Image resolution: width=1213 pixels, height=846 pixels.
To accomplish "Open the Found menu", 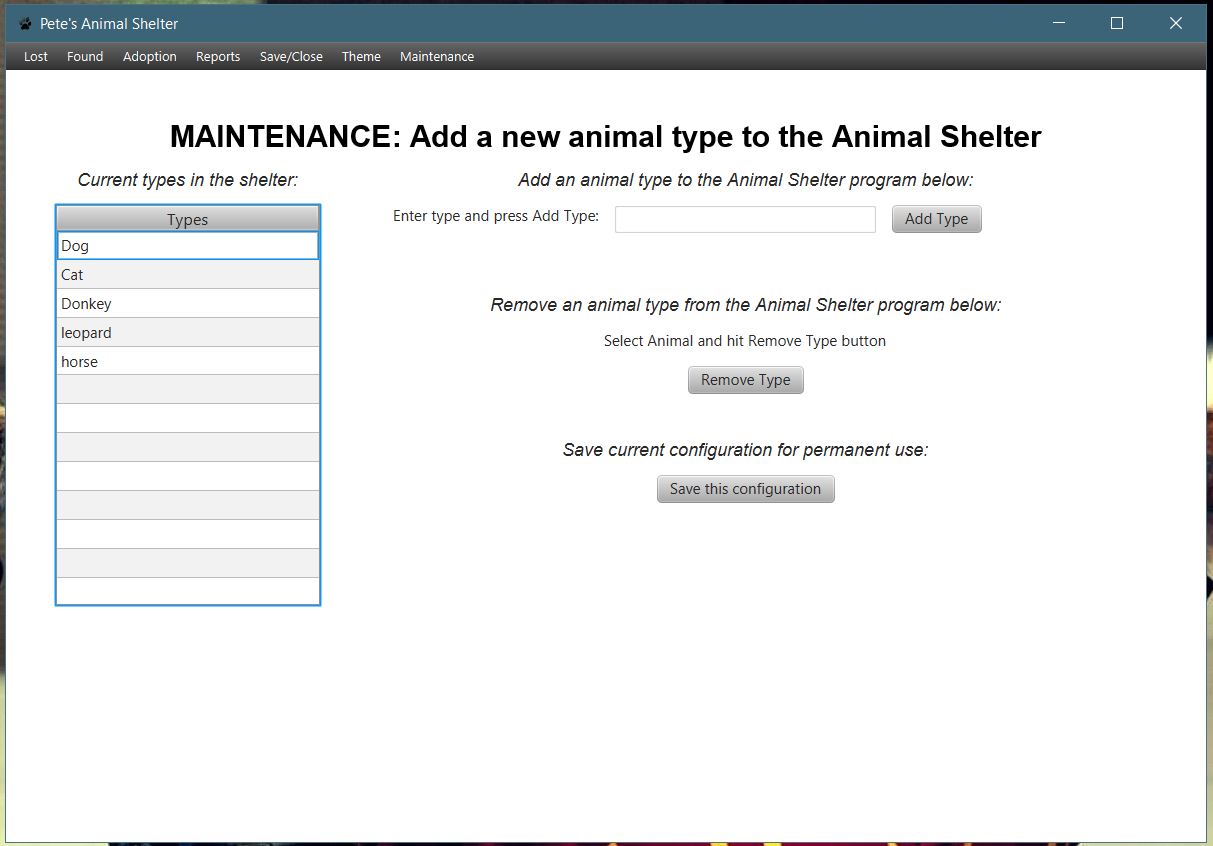I will tap(84, 56).
